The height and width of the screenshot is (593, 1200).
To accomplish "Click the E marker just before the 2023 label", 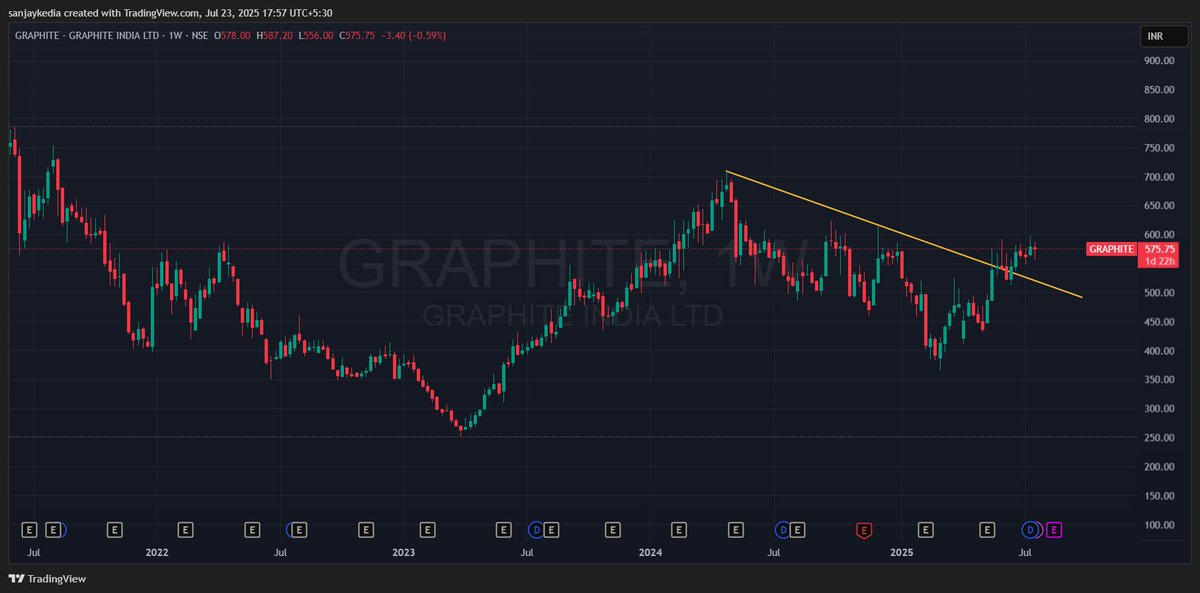I will pos(365,529).
